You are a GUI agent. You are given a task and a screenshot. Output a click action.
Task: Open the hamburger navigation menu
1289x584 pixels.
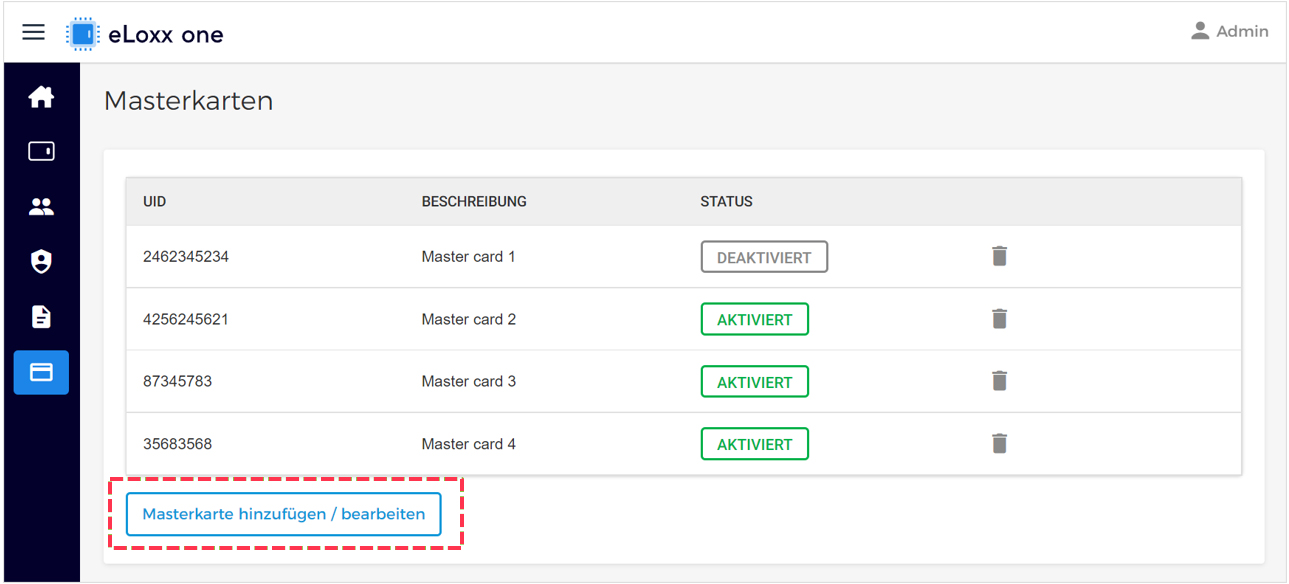(33, 32)
